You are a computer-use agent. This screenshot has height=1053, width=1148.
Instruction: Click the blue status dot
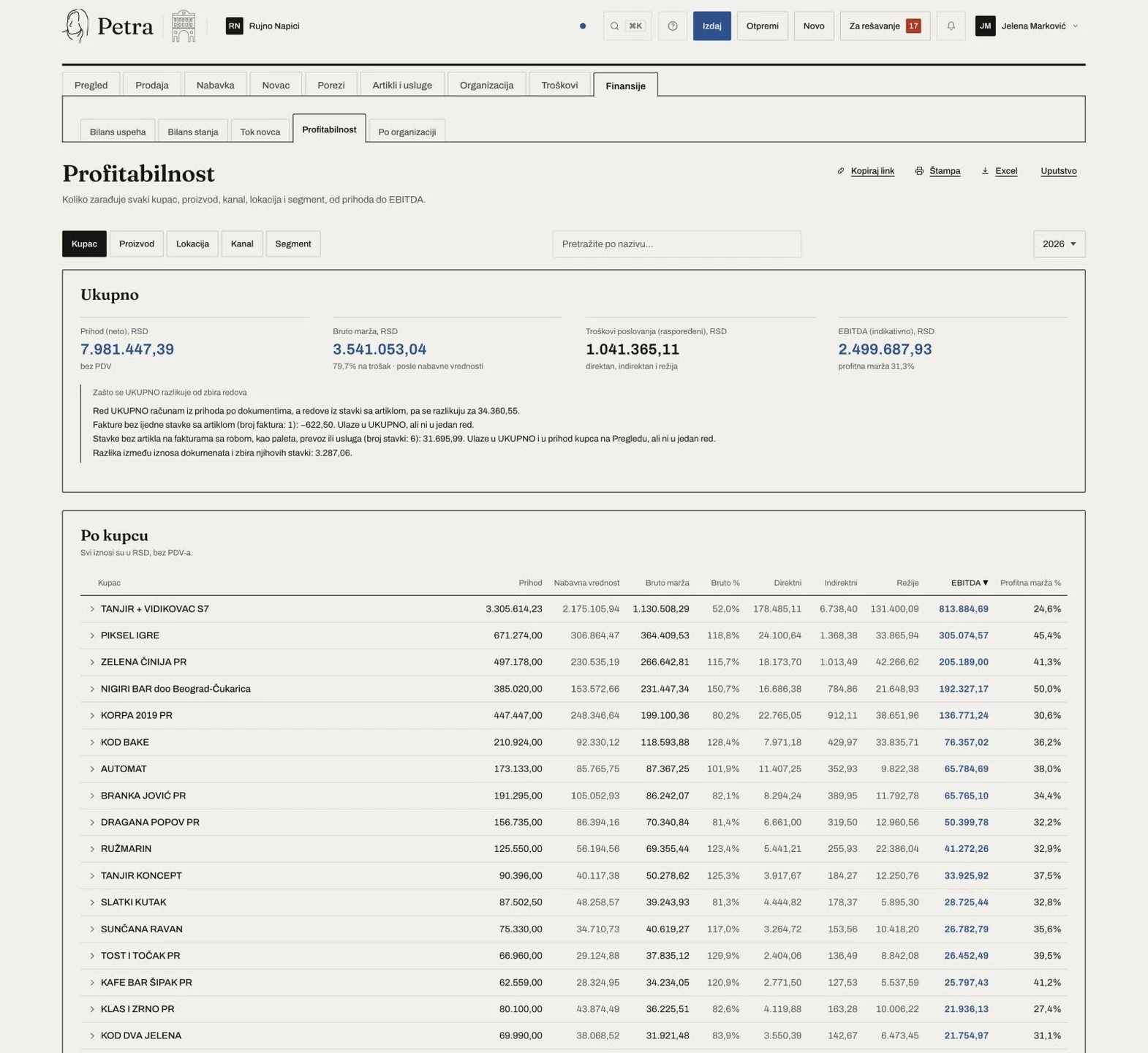(583, 26)
